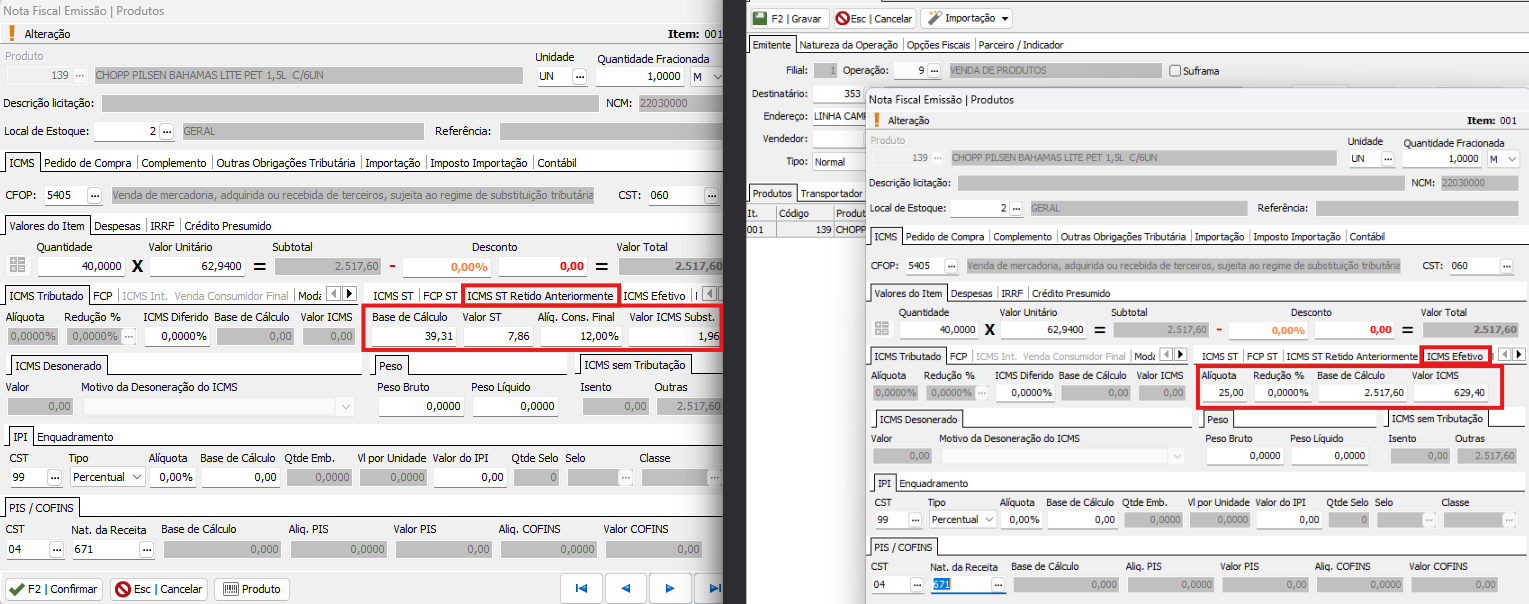Open Quantidade Fracionada M dropdown in right window
The image size is (1529, 604).
click(x=1511, y=159)
